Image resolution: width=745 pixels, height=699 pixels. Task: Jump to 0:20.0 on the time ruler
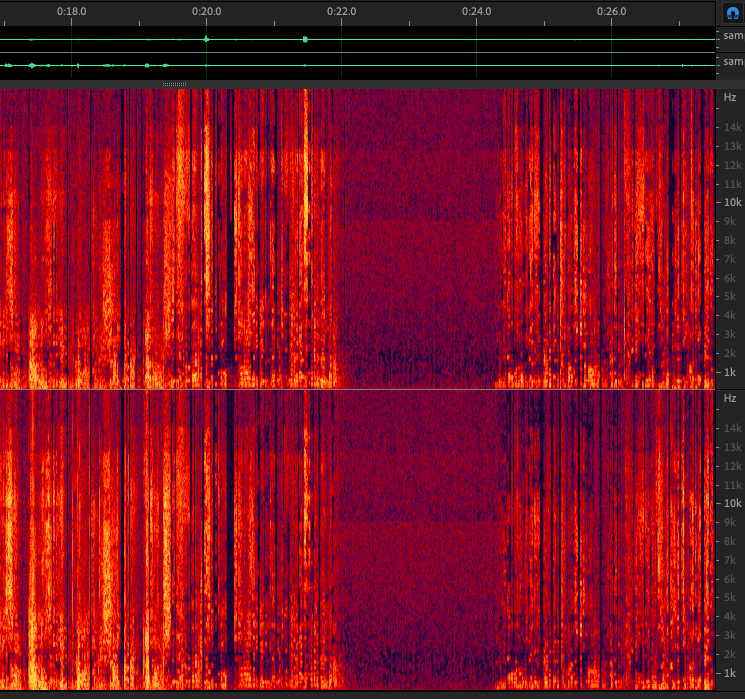(x=206, y=12)
